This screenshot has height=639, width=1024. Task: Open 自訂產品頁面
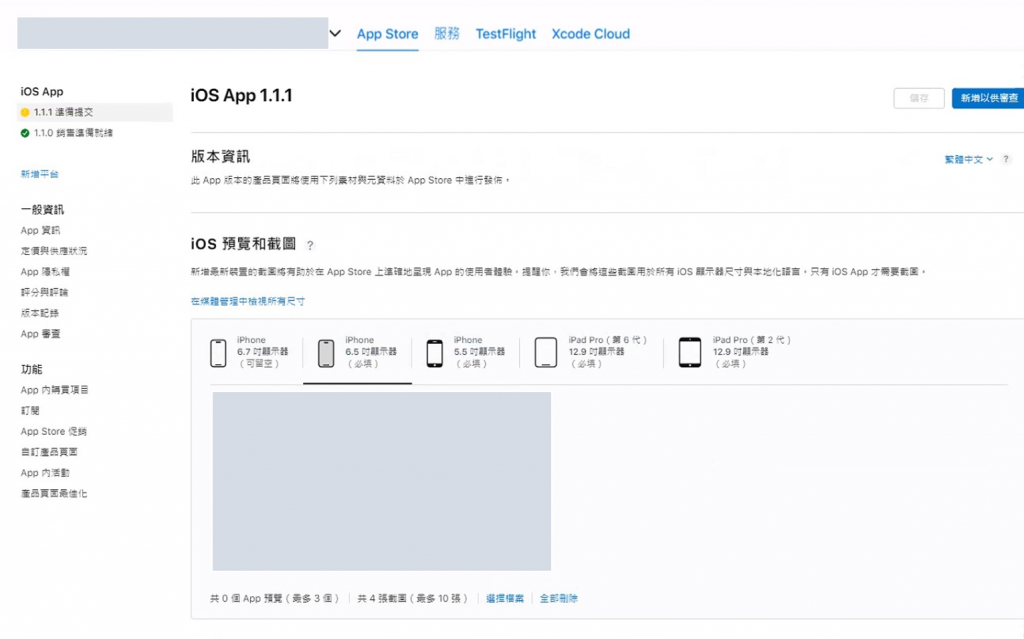click(x=49, y=452)
